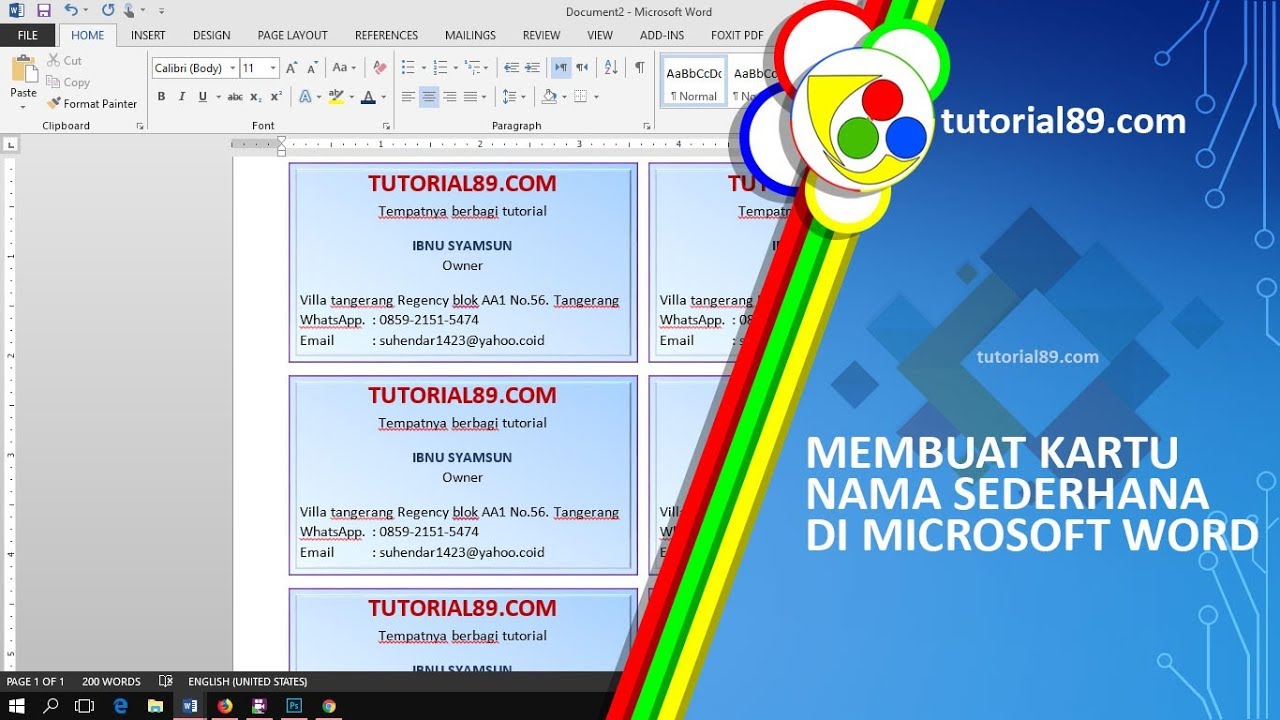Toggle strikethrough formatting
Image resolution: width=1280 pixels, height=720 pixels.
[235, 97]
